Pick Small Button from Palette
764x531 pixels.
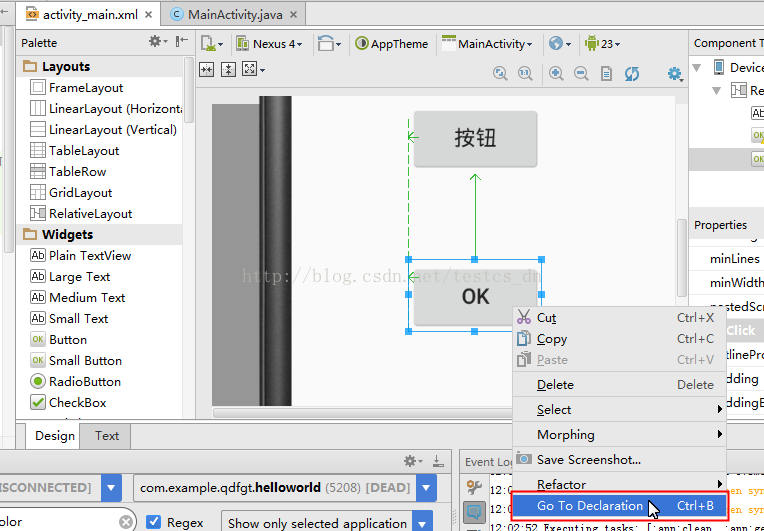pyautogui.click(x=76, y=360)
